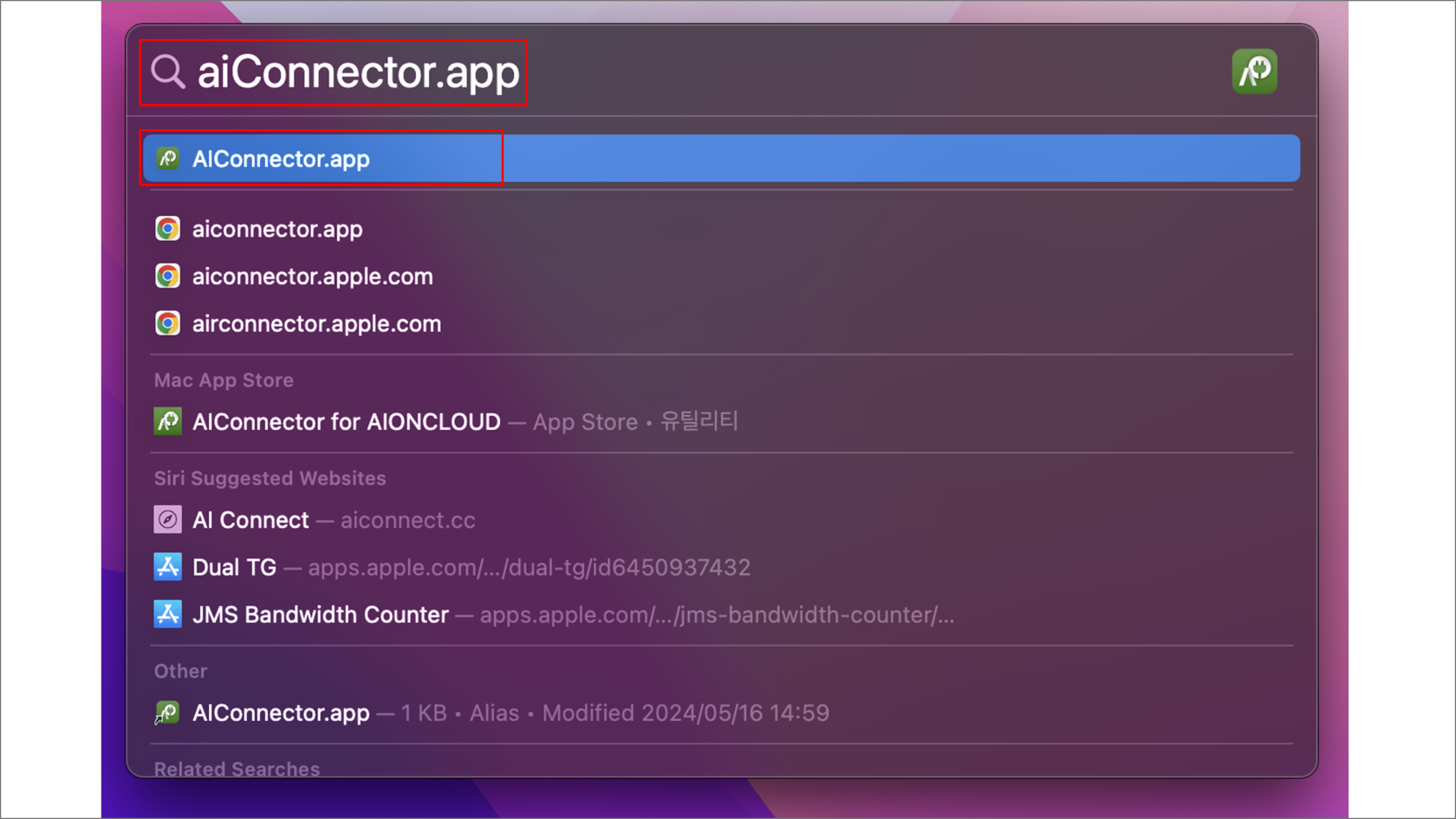Click Chrome icon beside airconnector.apple.com
Viewport: 1456px width, 819px height.
(x=168, y=323)
